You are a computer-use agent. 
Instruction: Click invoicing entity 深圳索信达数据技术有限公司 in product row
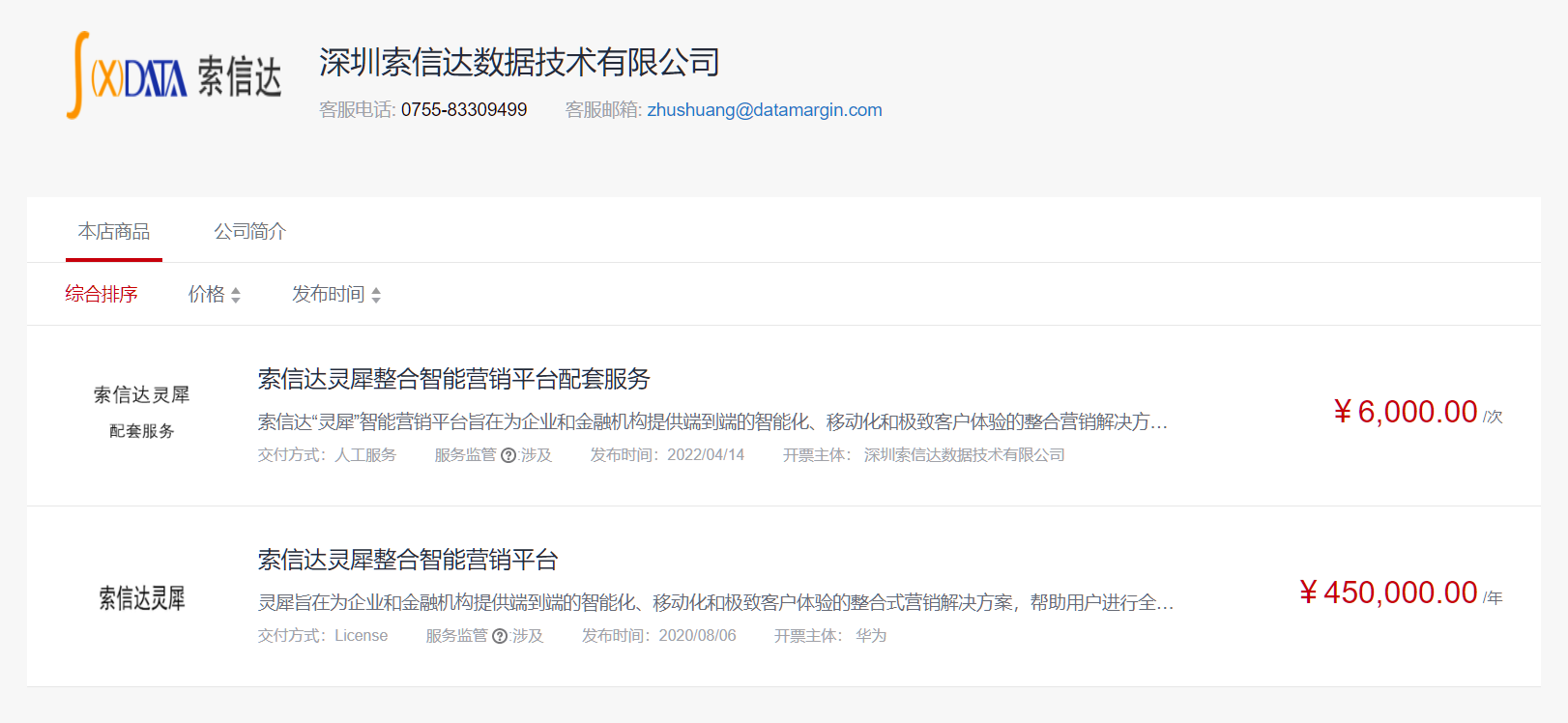pyautogui.click(x=965, y=455)
